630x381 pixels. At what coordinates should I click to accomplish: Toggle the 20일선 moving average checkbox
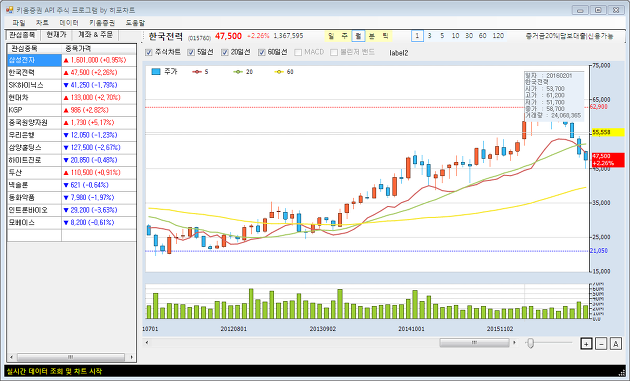pyautogui.click(x=225, y=52)
